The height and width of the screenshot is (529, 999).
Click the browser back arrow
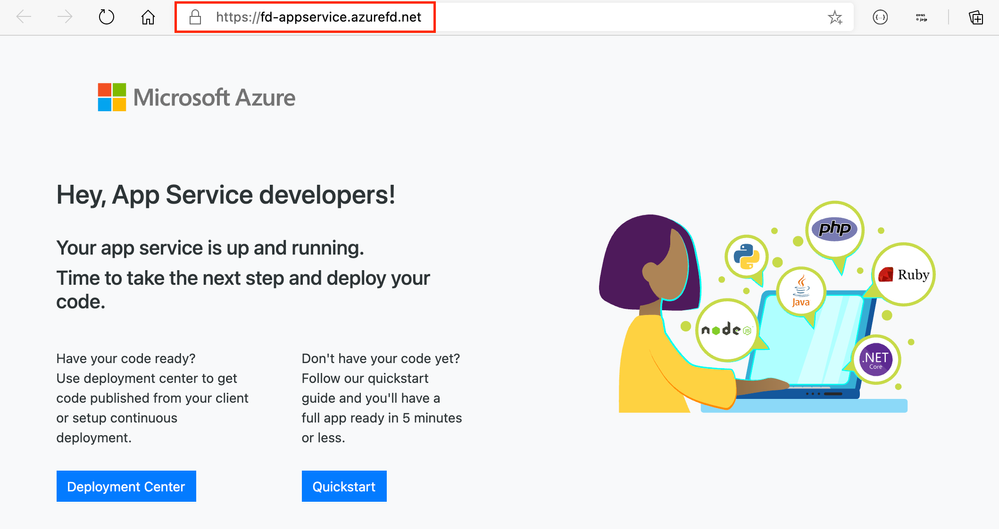pos(24,17)
